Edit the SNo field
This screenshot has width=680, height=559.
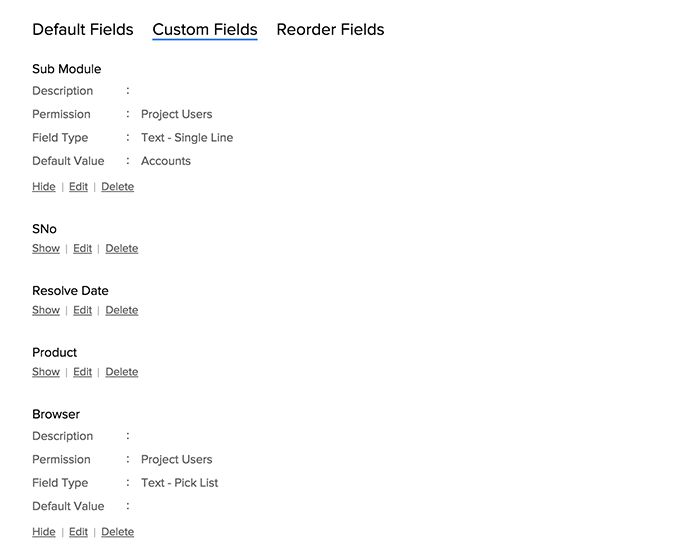[x=82, y=249]
